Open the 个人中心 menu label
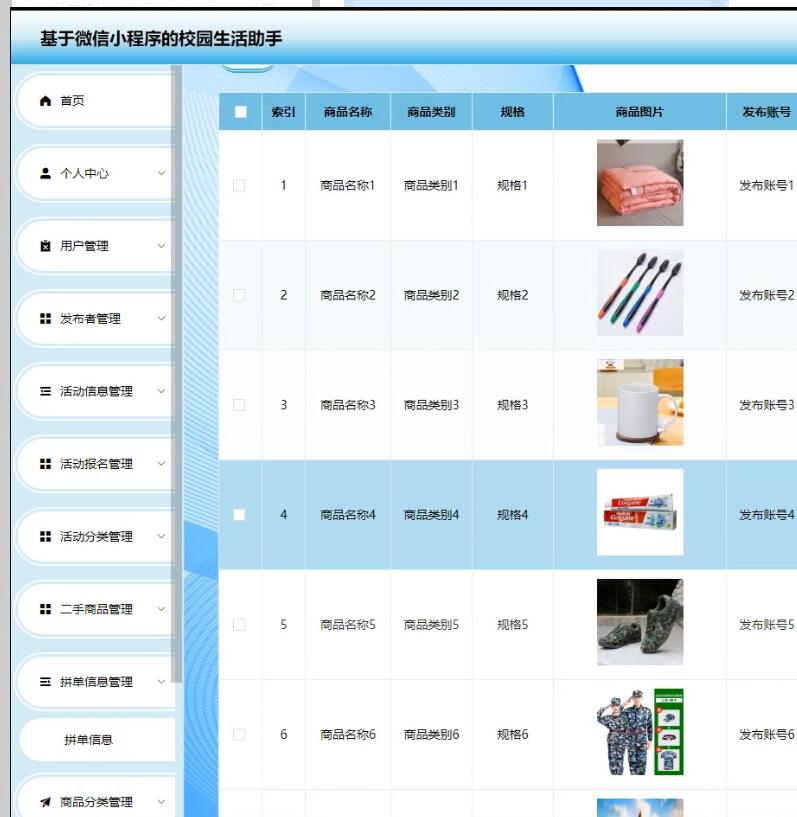This screenshot has width=797, height=817. coord(84,173)
